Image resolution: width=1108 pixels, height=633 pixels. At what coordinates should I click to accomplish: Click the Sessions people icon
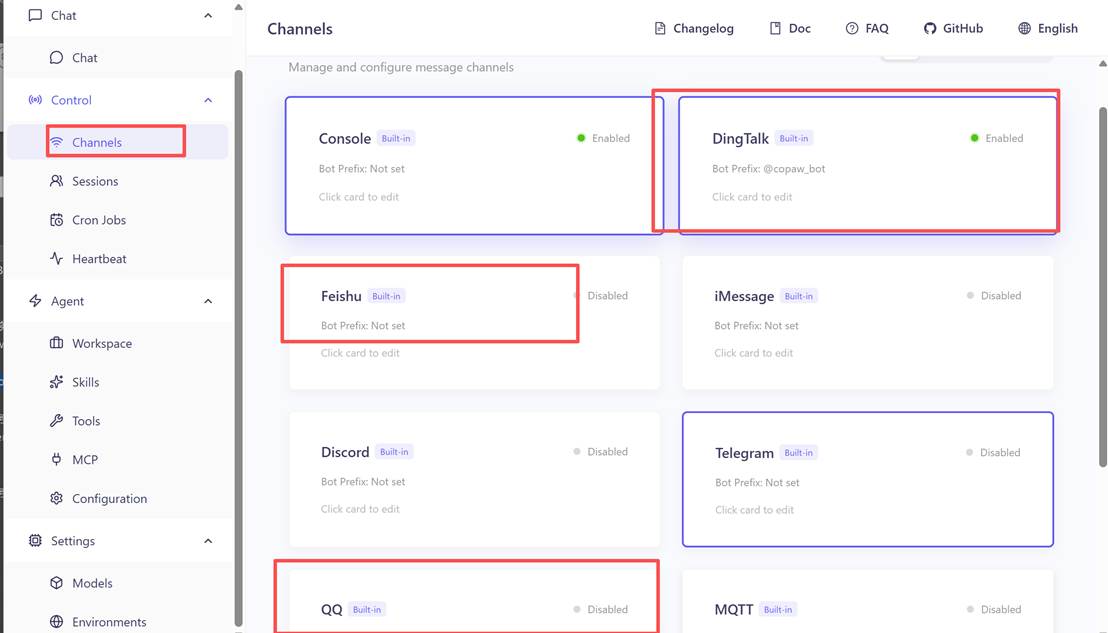[57, 181]
